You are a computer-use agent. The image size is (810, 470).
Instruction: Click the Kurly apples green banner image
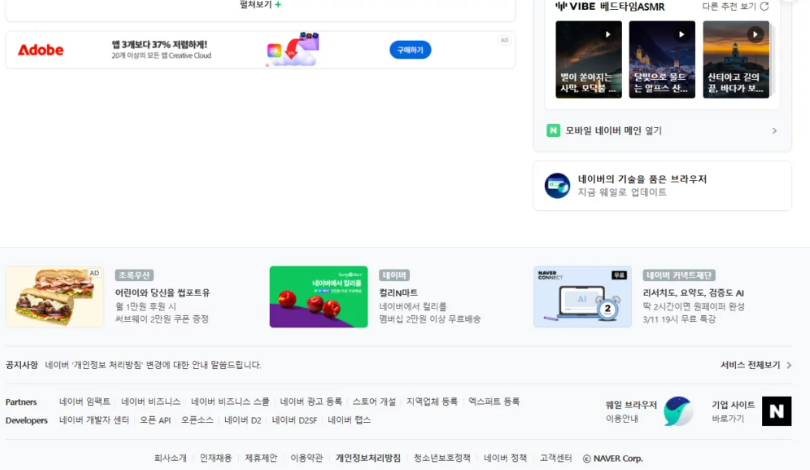pyautogui.click(x=319, y=296)
